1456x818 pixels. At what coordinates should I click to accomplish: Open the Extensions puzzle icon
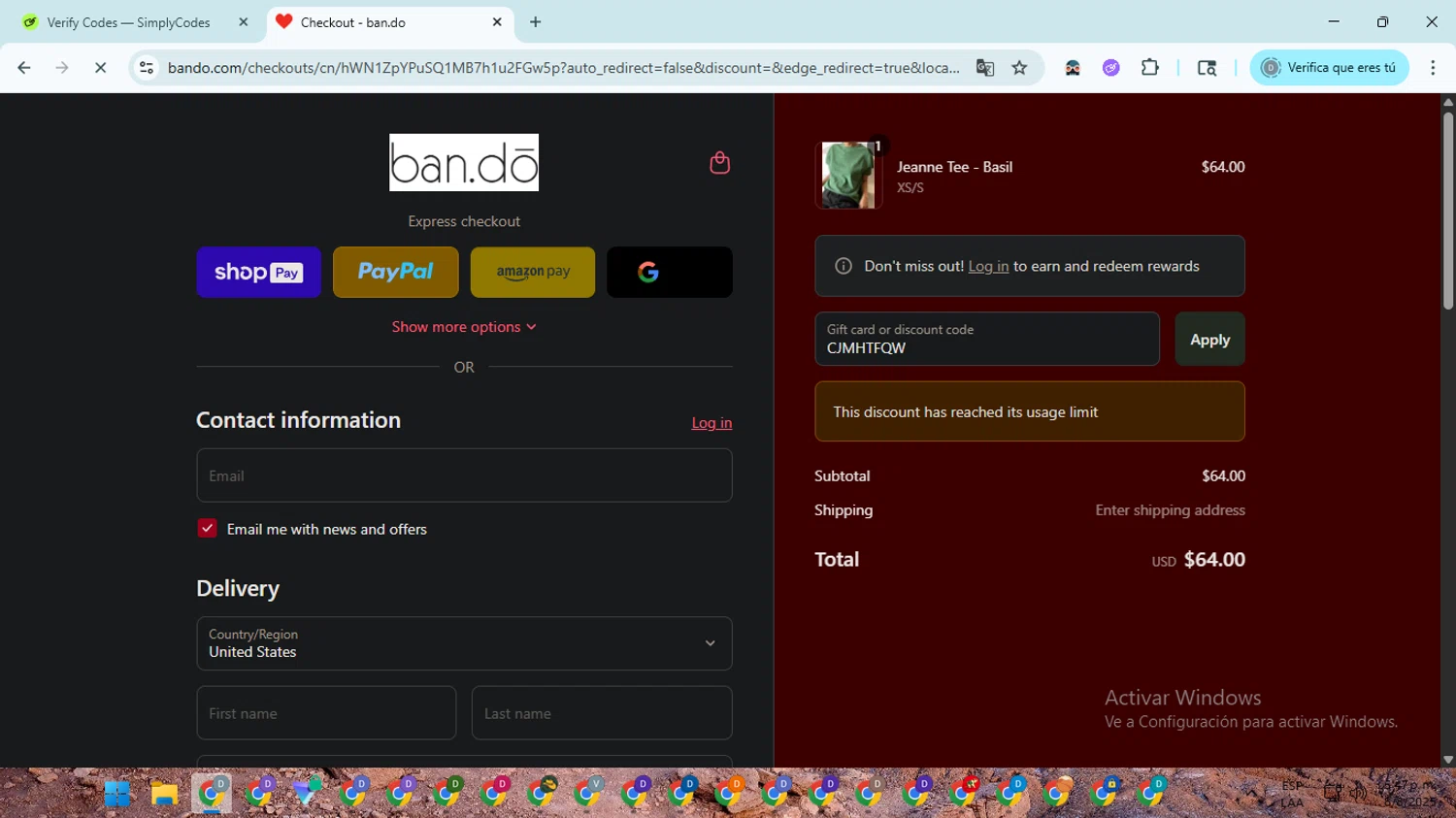coord(1150,68)
